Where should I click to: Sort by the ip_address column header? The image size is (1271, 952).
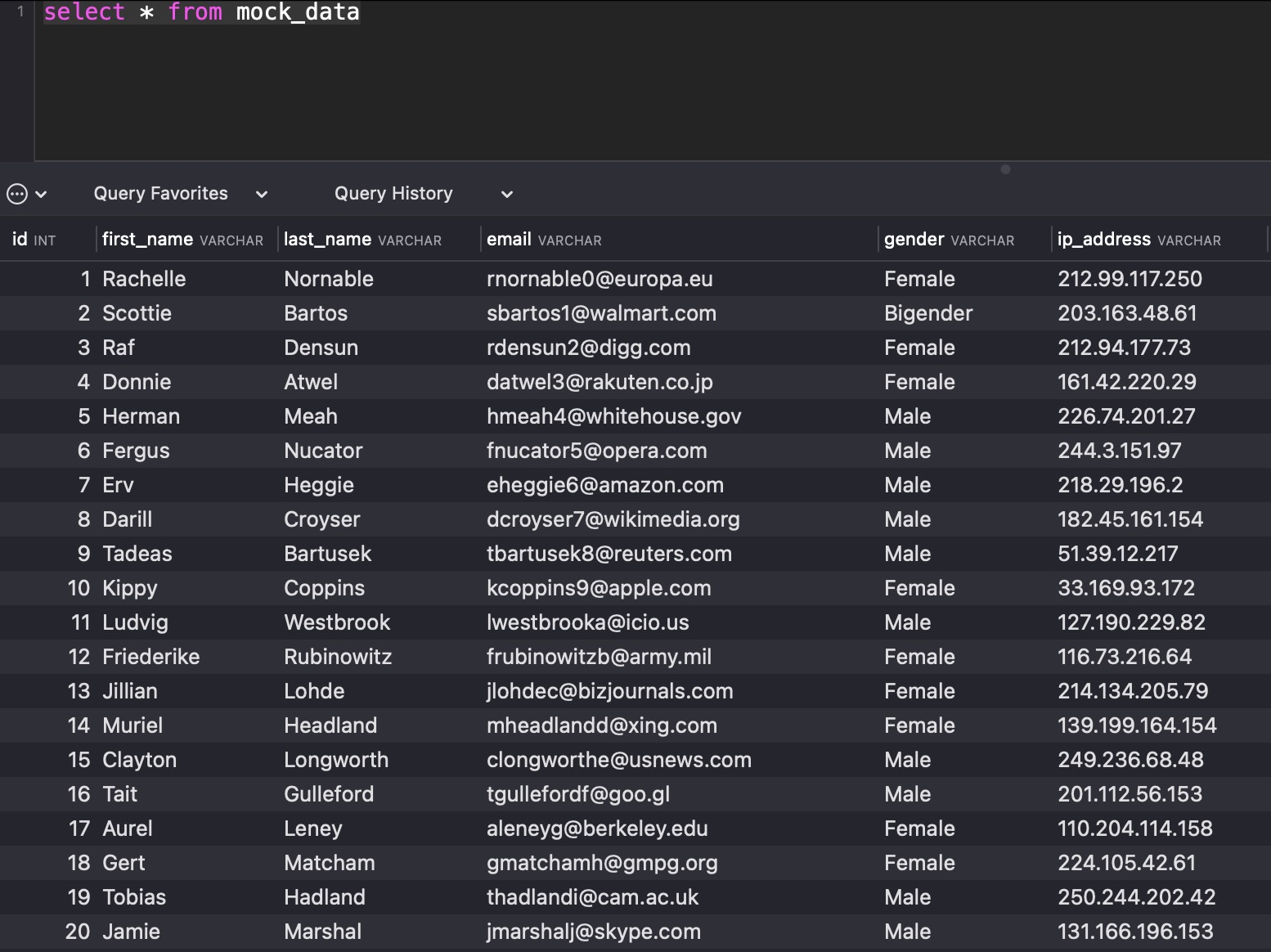pos(1139,240)
